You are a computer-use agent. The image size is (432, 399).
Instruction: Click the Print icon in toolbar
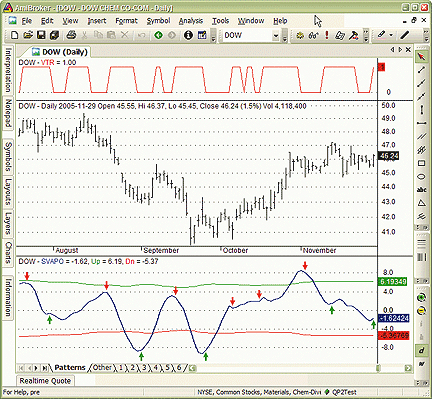[71, 35]
